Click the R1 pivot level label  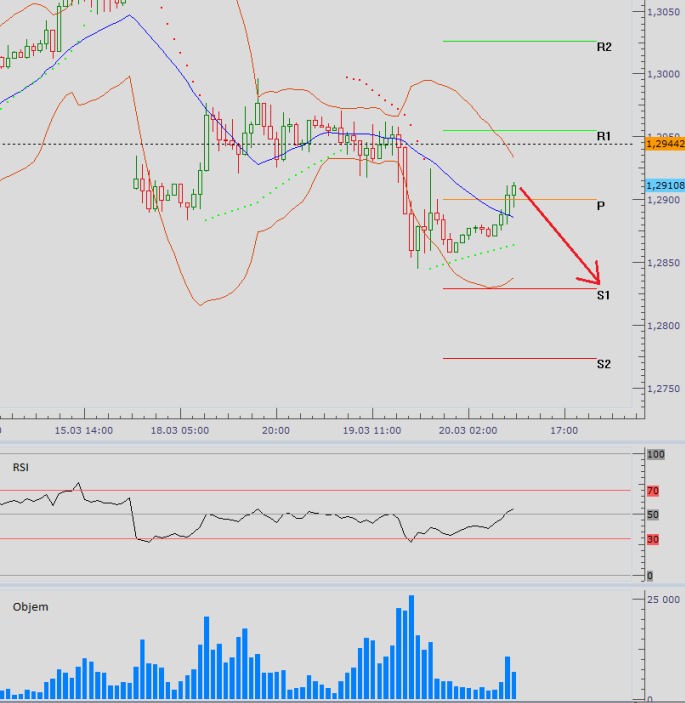click(x=603, y=136)
